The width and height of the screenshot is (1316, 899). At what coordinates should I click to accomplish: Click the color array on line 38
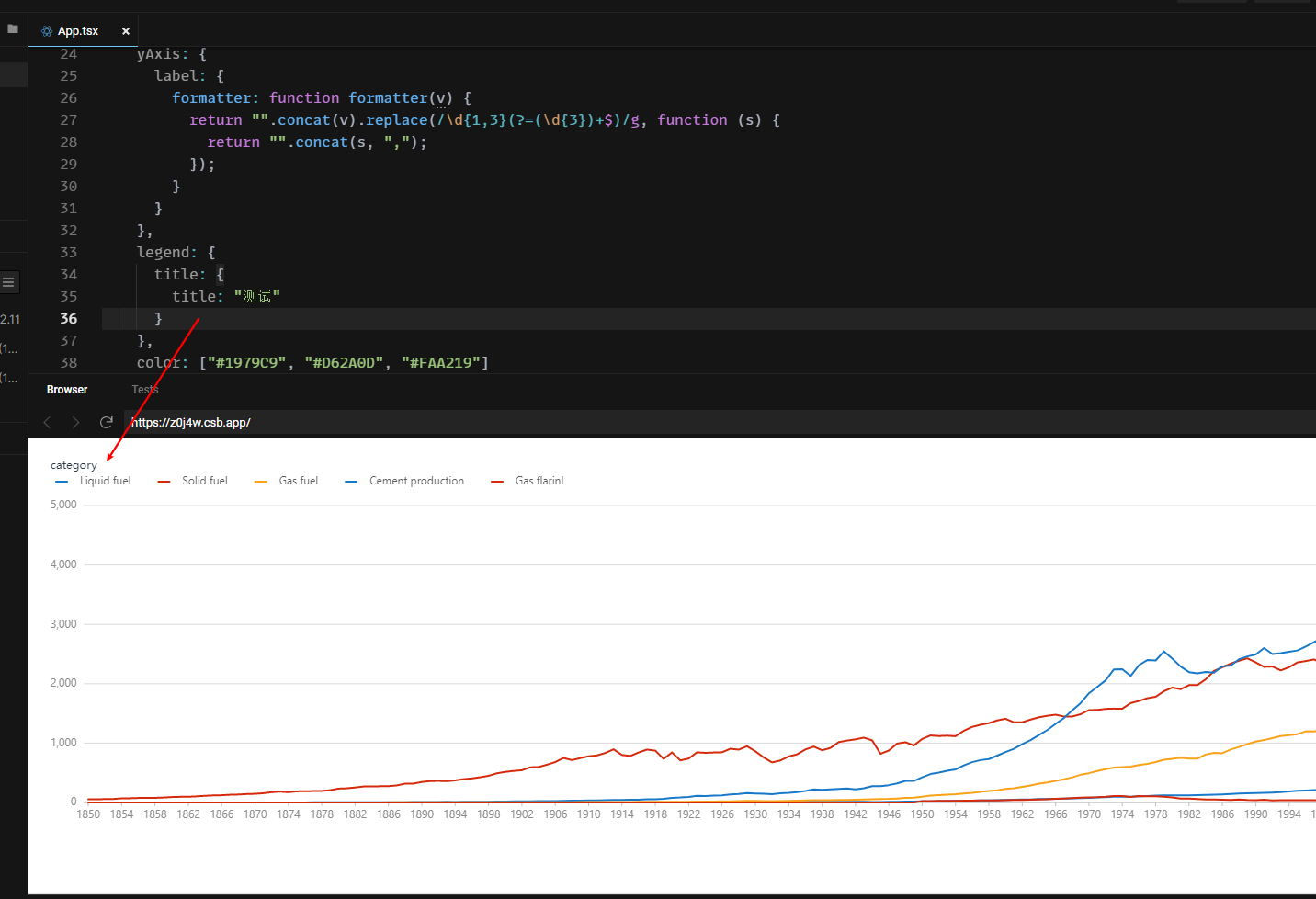(x=312, y=363)
